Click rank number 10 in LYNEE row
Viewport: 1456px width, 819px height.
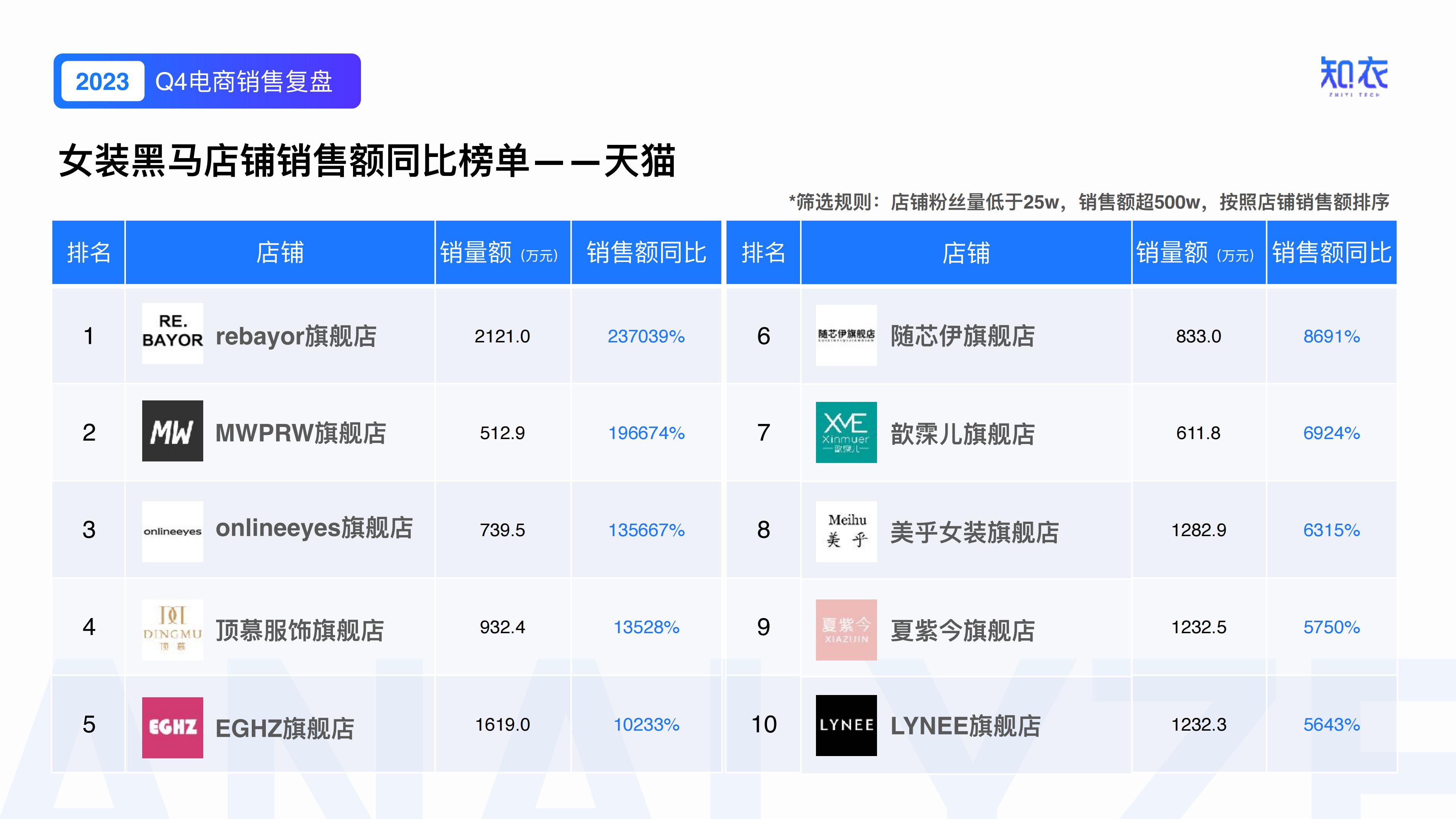pos(764,724)
